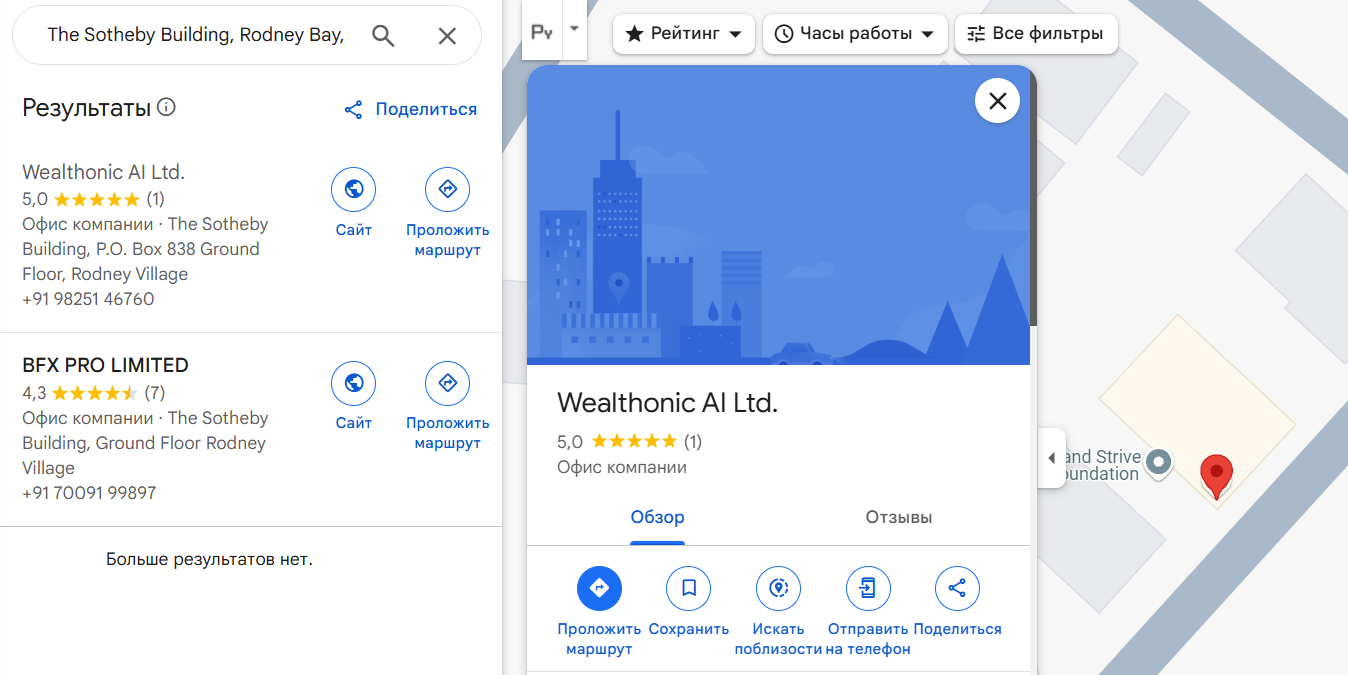Click the review count (1) in place card
This screenshot has height=675, width=1348.
693,441
